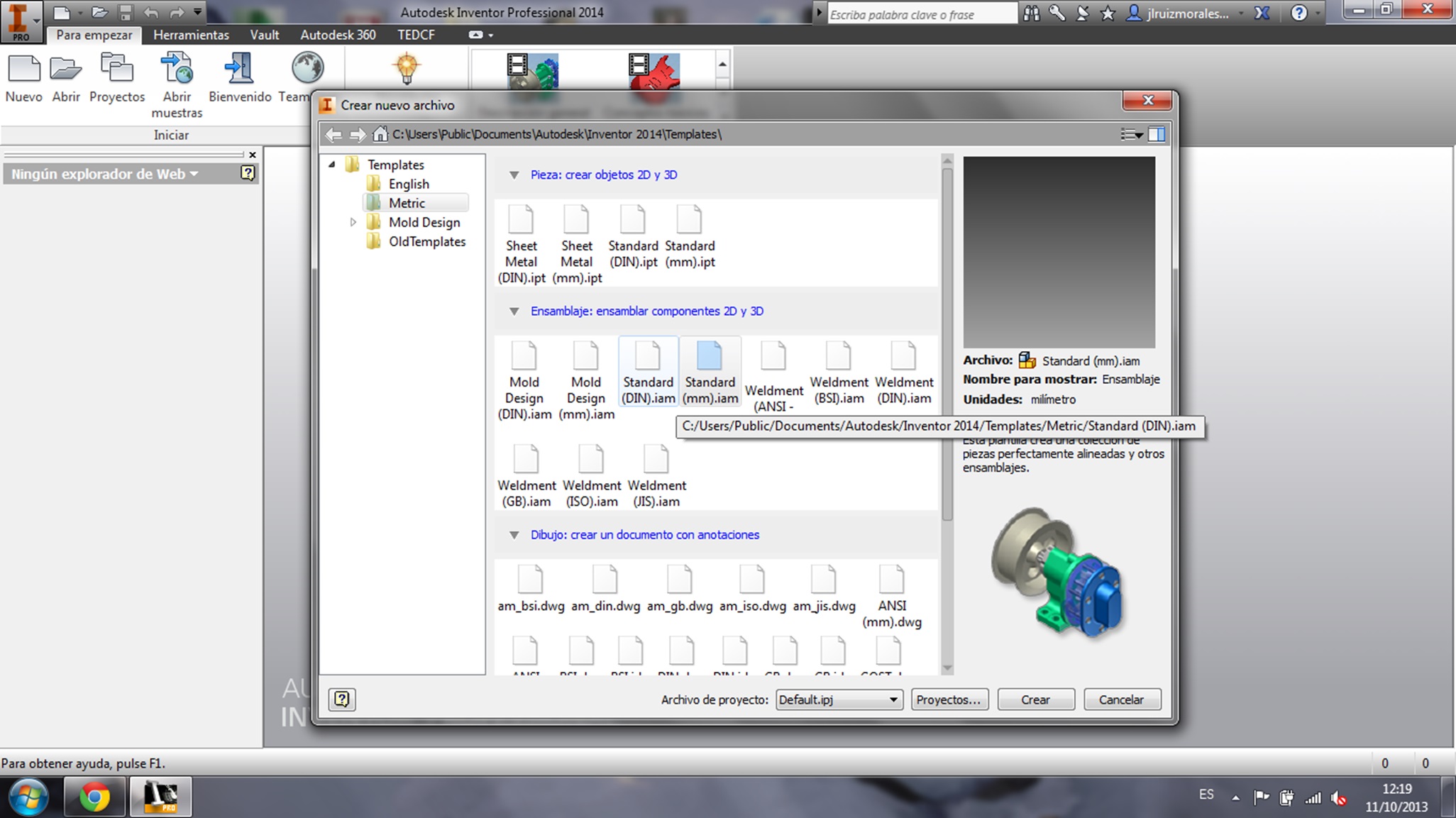Screen dimensions: 1456x818
Task: Click the Abrir ribbon button
Action: (x=66, y=78)
